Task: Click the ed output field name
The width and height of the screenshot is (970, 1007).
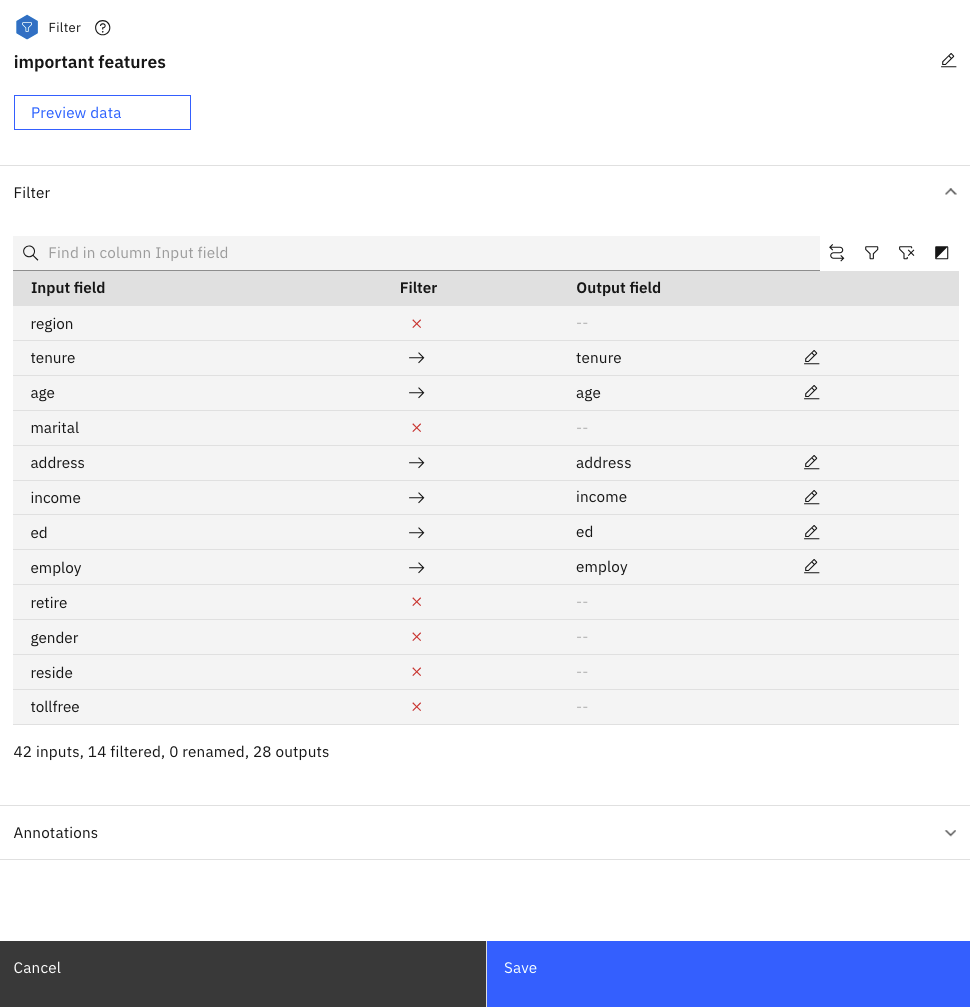Action: coord(584,532)
